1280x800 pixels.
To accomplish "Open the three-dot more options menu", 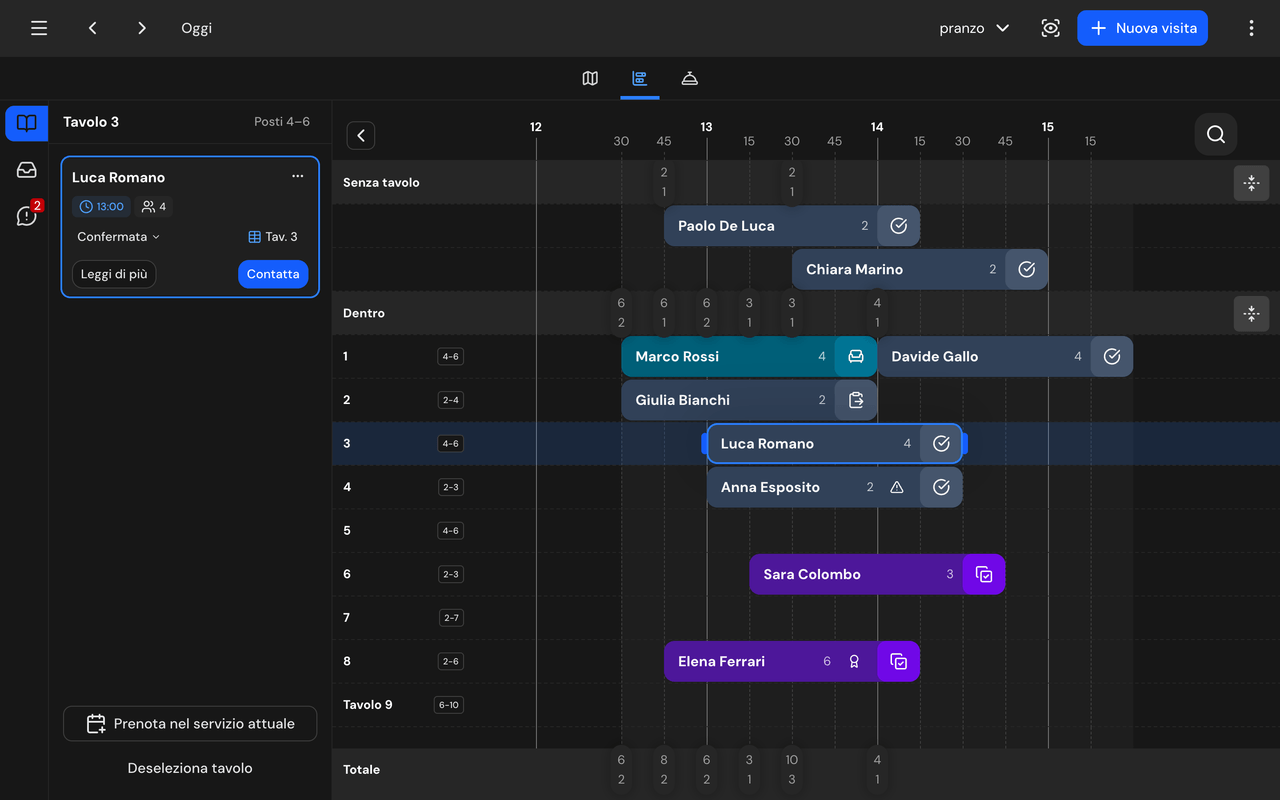I will click(x=1251, y=28).
